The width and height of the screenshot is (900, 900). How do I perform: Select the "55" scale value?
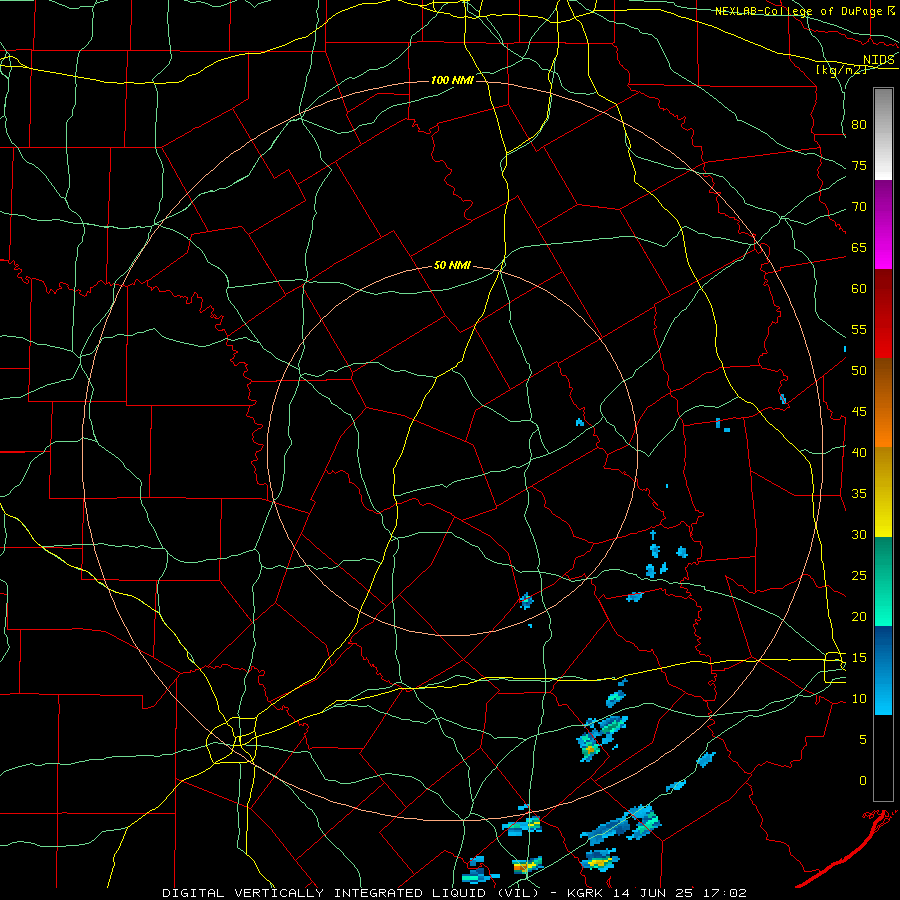859,329
